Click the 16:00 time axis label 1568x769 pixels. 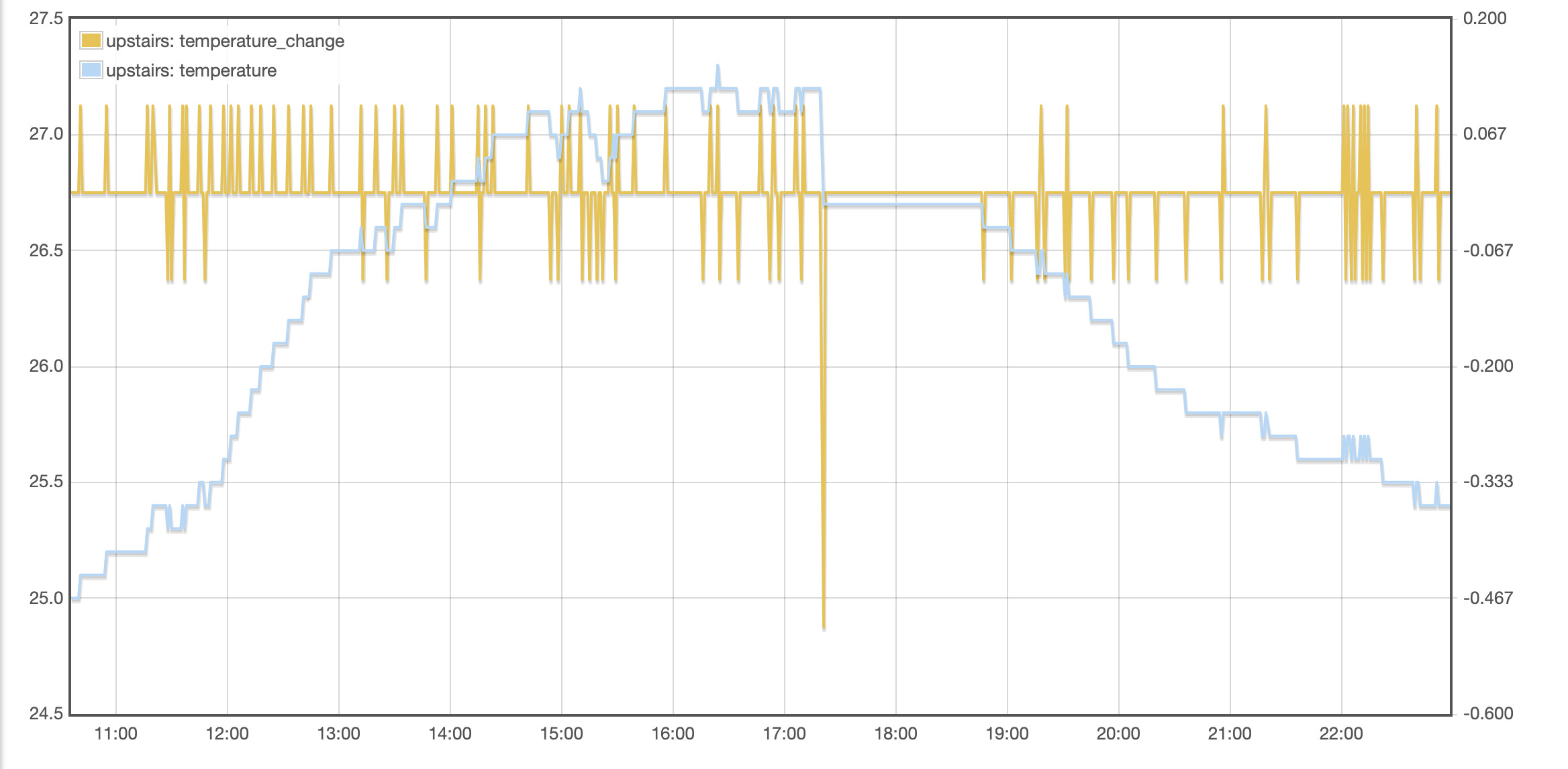673,734
